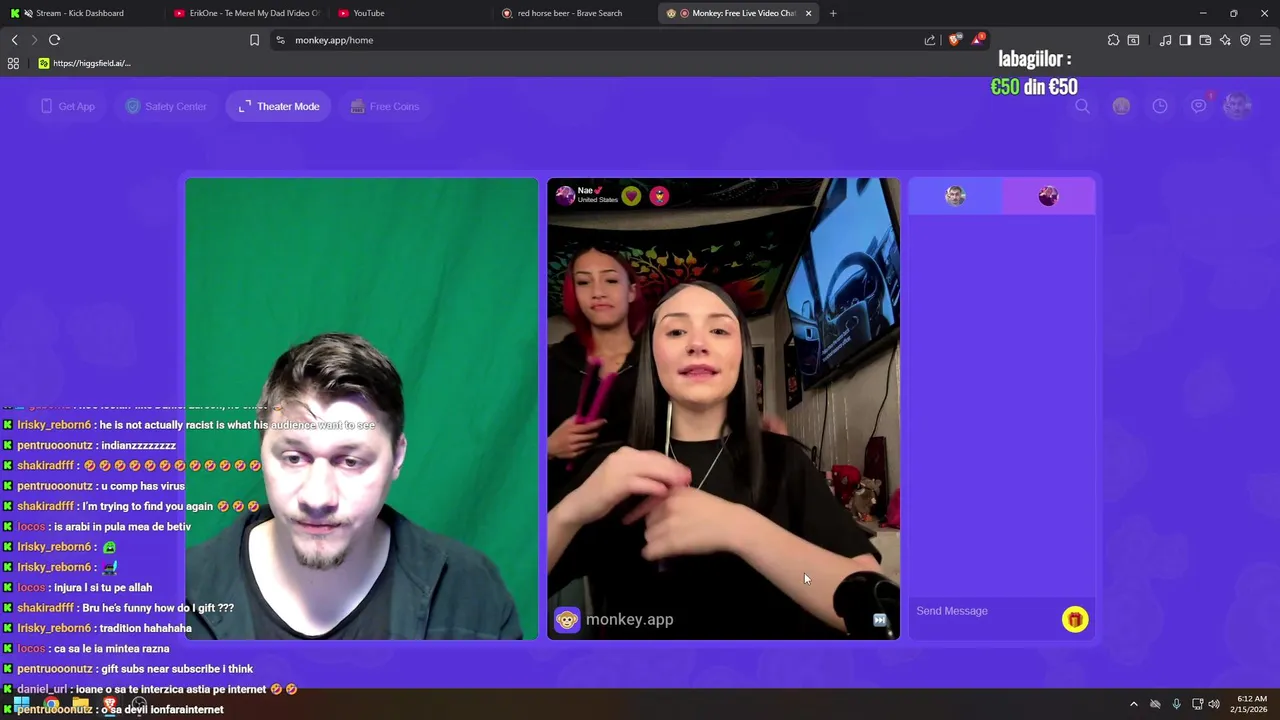Open the Get App menu item
Screen dimensions: 1280x720
point(68,106)
